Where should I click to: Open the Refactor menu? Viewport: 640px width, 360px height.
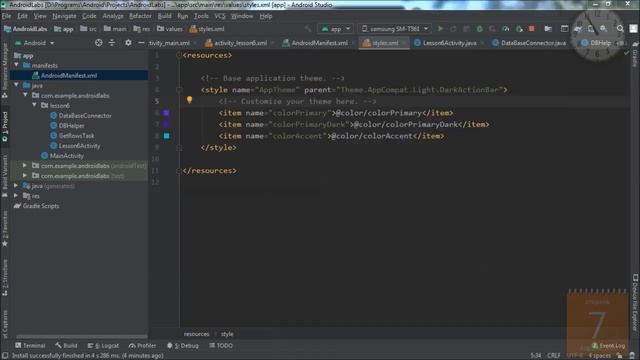coord(140,16)
